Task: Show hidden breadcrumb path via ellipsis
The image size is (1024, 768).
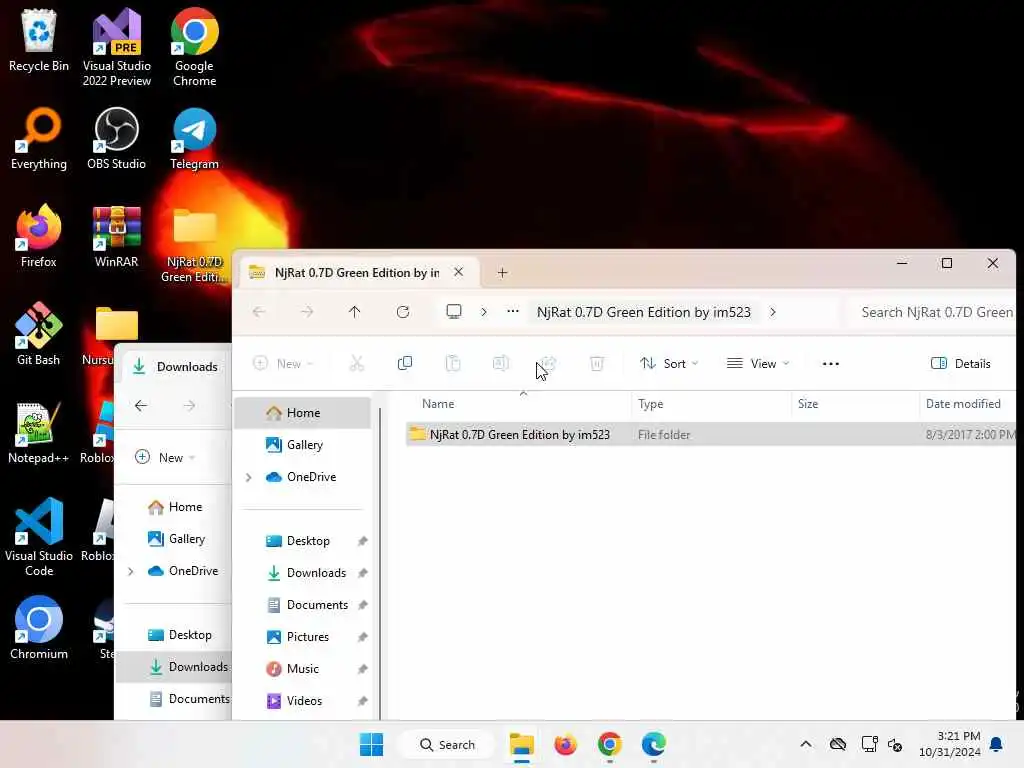Action: pyautogui.click(x=513, y=312)
